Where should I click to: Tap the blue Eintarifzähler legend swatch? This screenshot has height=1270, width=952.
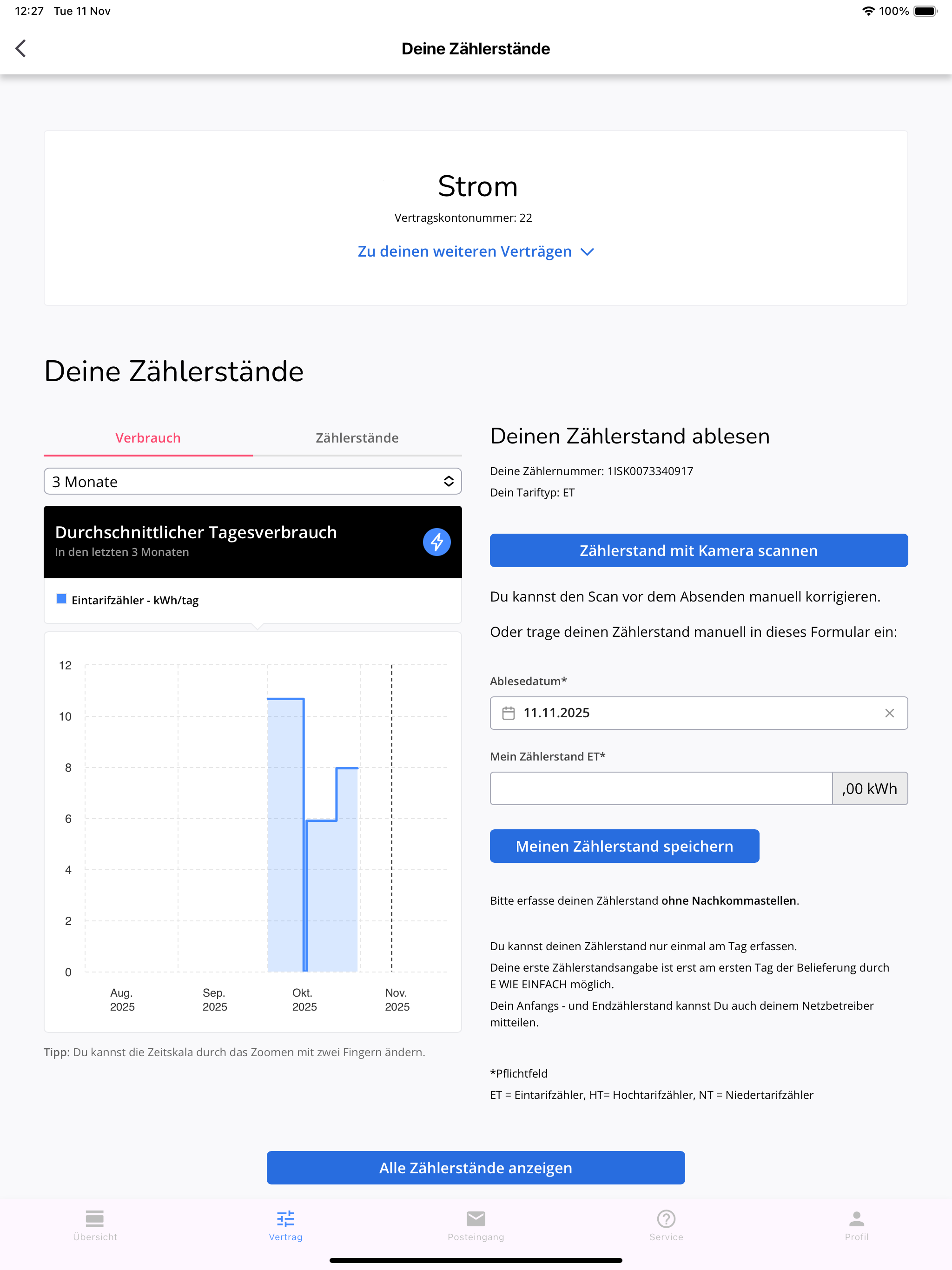click(61, 599)
